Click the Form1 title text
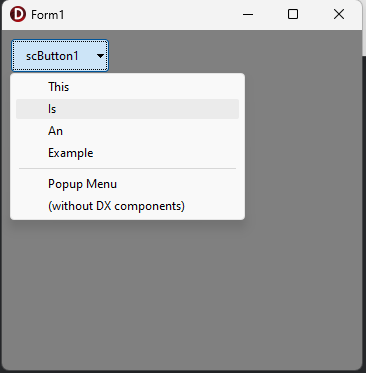 tap(47, 15)
